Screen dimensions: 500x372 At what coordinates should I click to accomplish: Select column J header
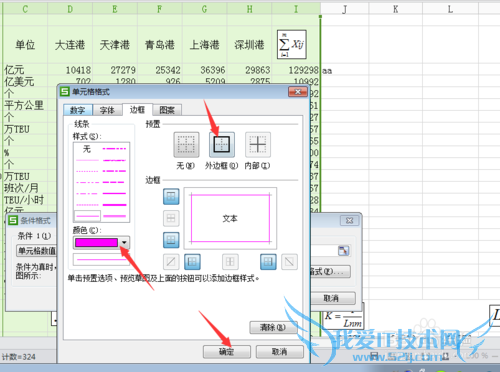coord(345,9)
